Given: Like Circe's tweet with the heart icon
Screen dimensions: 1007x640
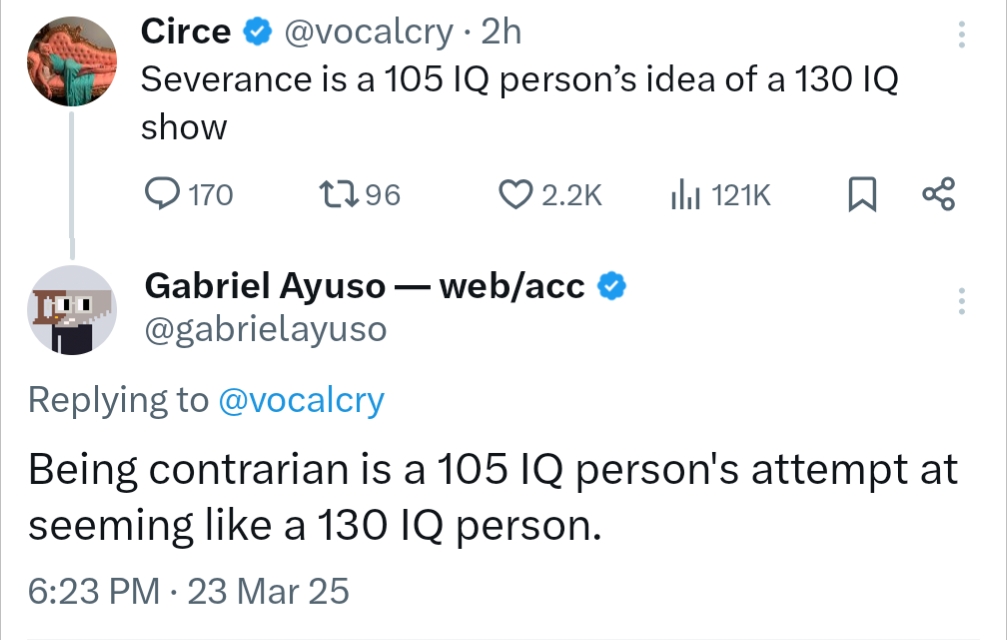Looking at the screenshot, I should click(x=513, y=194).
